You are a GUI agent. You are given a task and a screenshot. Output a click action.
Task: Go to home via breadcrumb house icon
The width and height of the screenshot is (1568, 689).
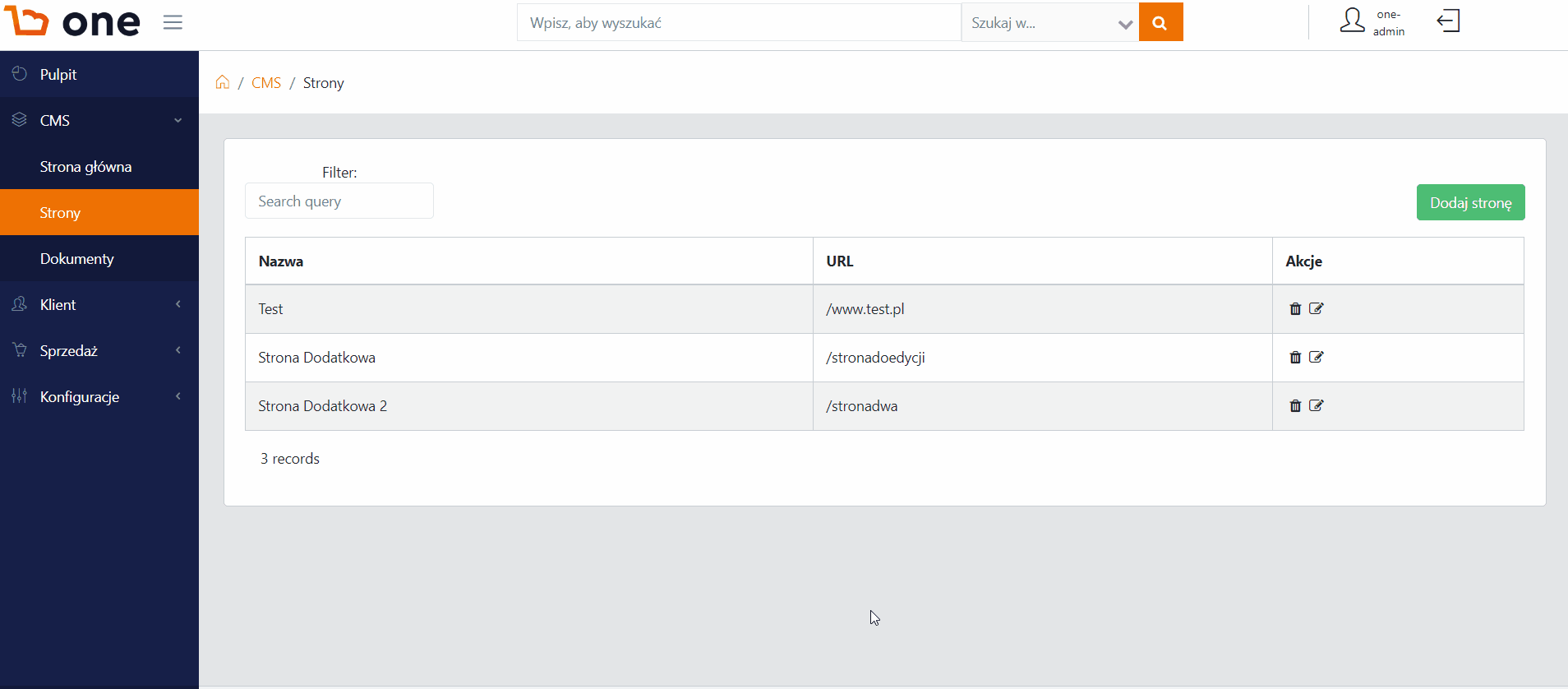tap(223, 82)
